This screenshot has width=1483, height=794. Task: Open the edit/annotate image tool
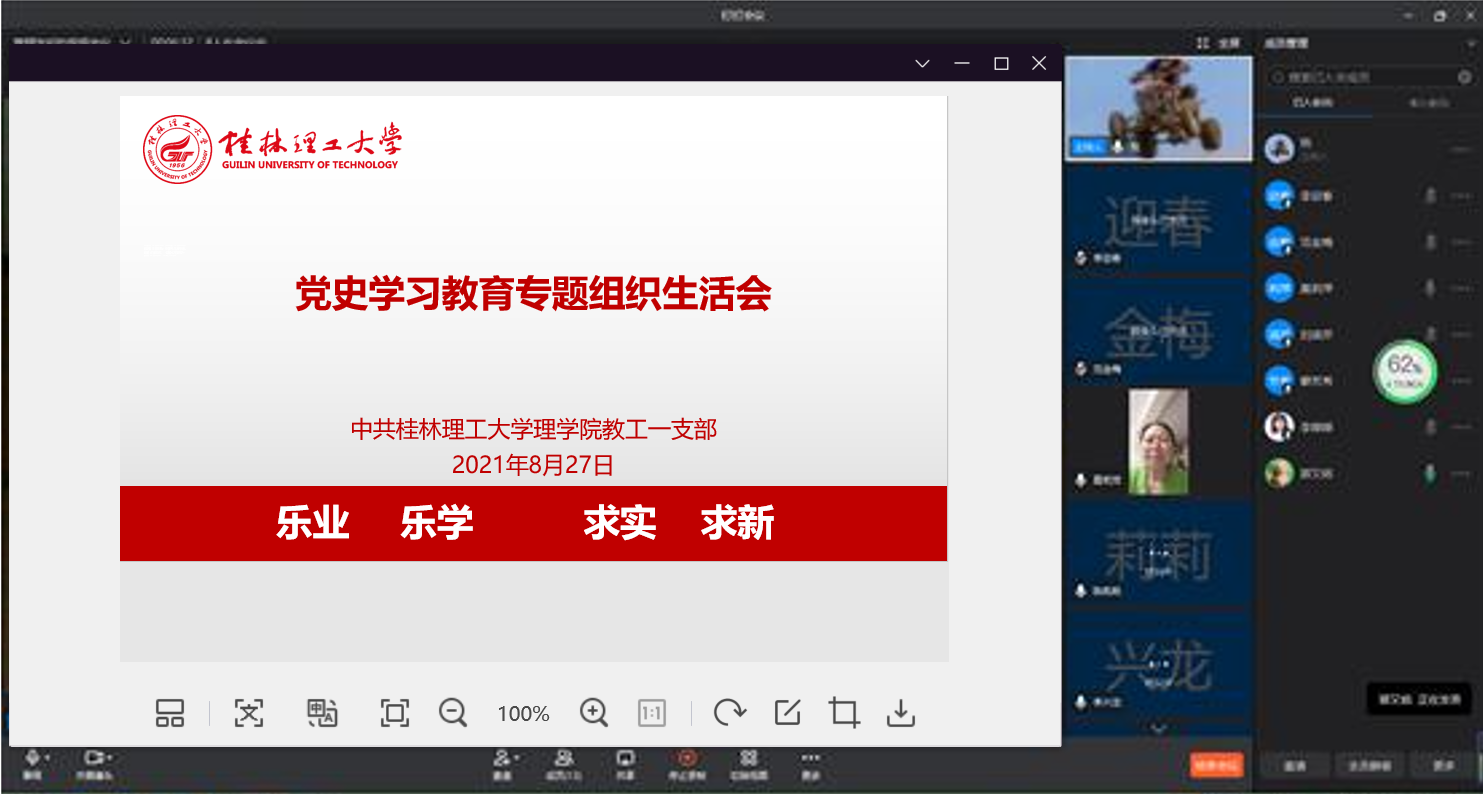[x=788, y=713]
